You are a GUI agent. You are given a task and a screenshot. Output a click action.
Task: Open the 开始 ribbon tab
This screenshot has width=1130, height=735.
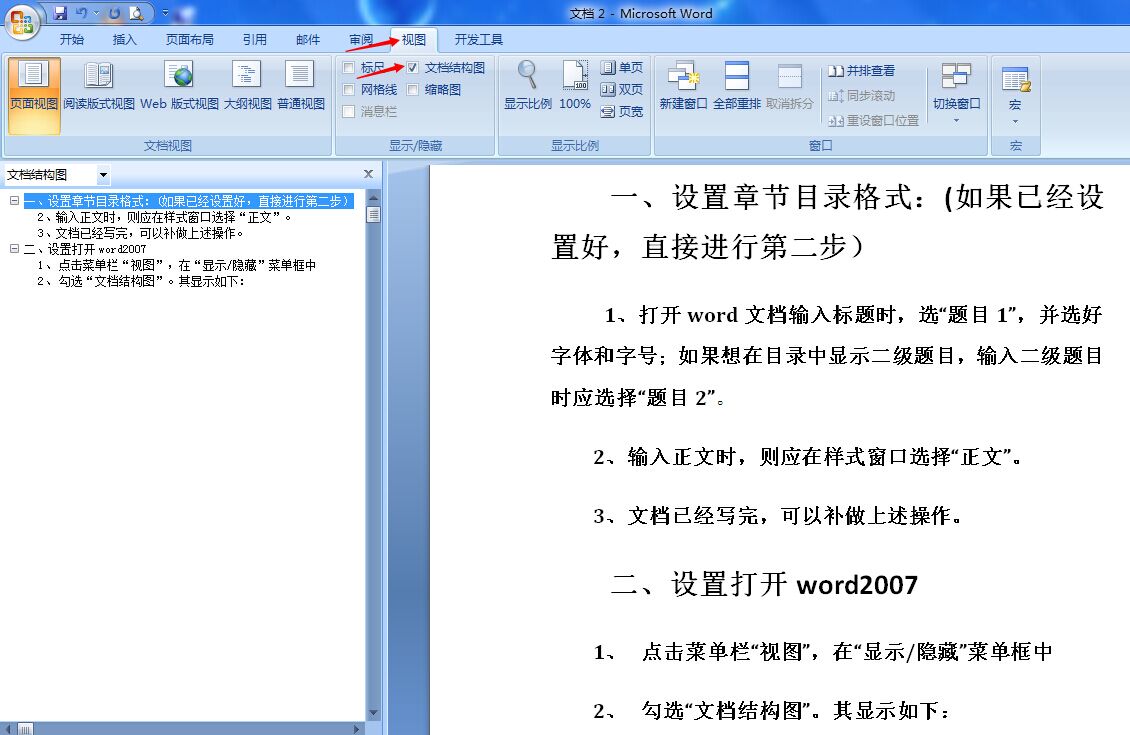click(71, 40)
